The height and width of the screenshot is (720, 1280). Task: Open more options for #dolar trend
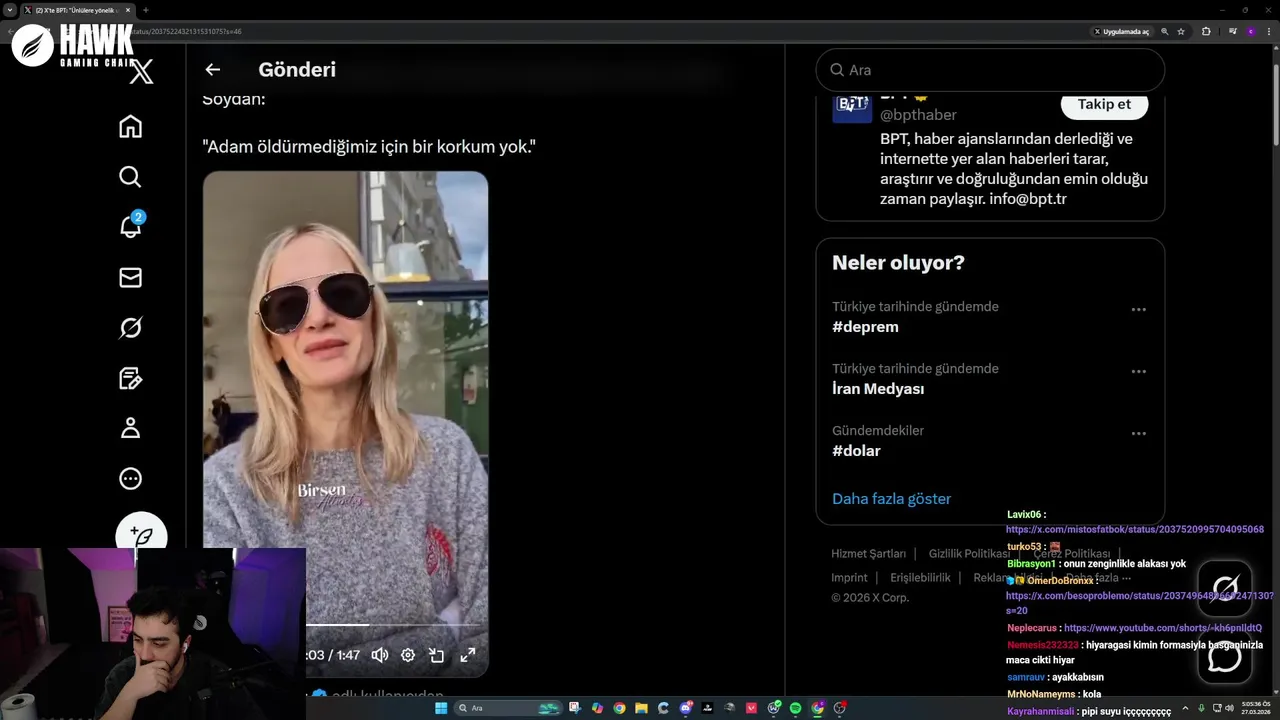tap(1138, 434)
